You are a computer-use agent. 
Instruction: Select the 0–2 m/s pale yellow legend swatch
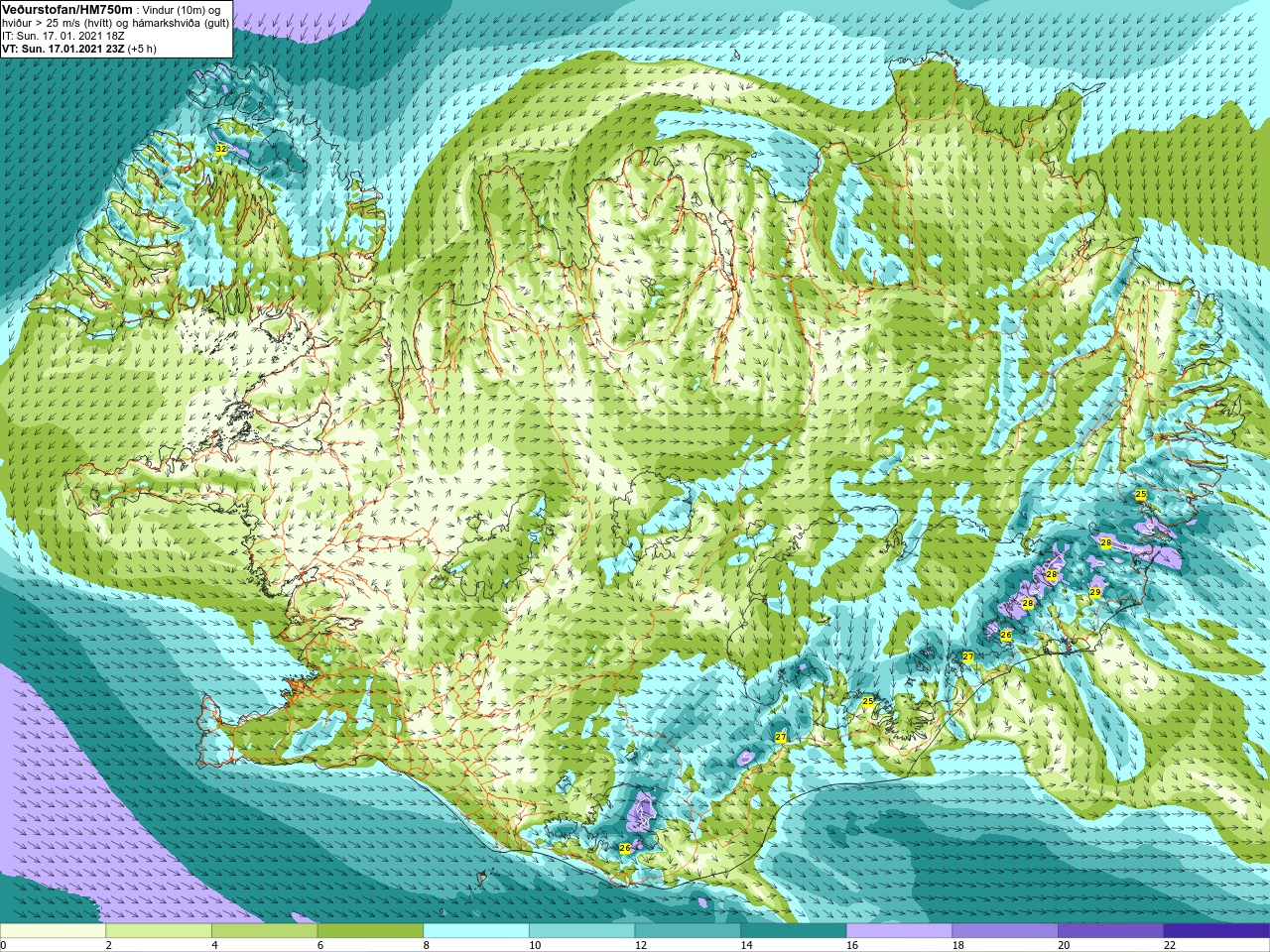53,931
